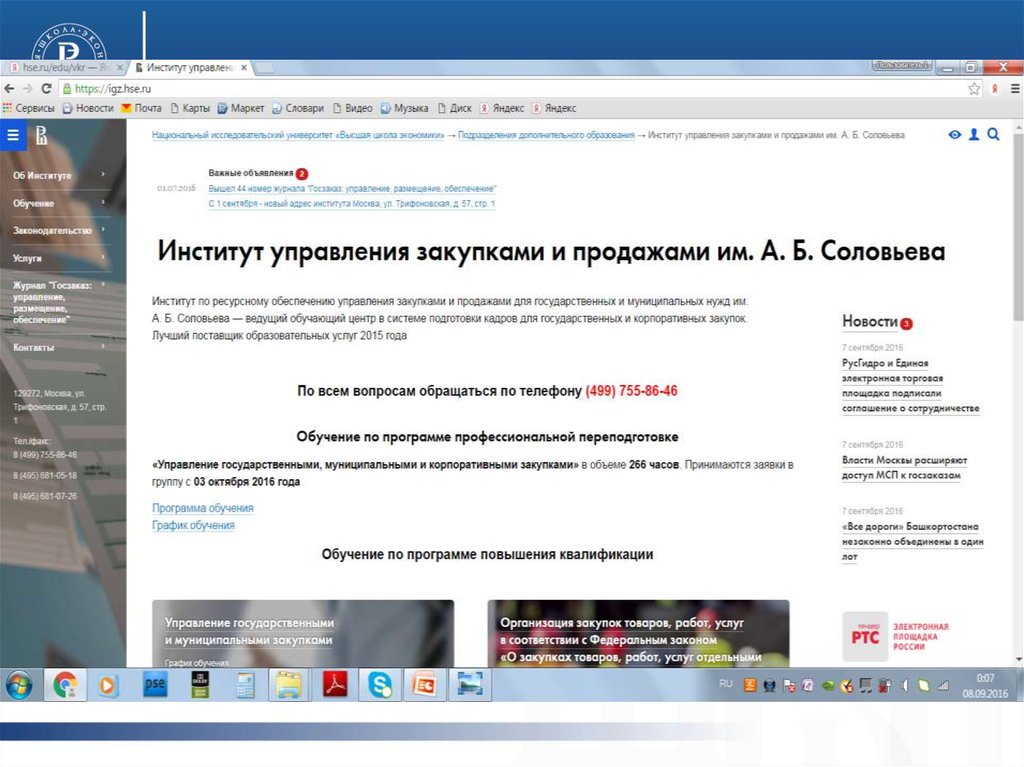Image resolution: width=1024 pixels, height=767 pixels.
Task: Open the user profile icon
Action: click(974, 135)
